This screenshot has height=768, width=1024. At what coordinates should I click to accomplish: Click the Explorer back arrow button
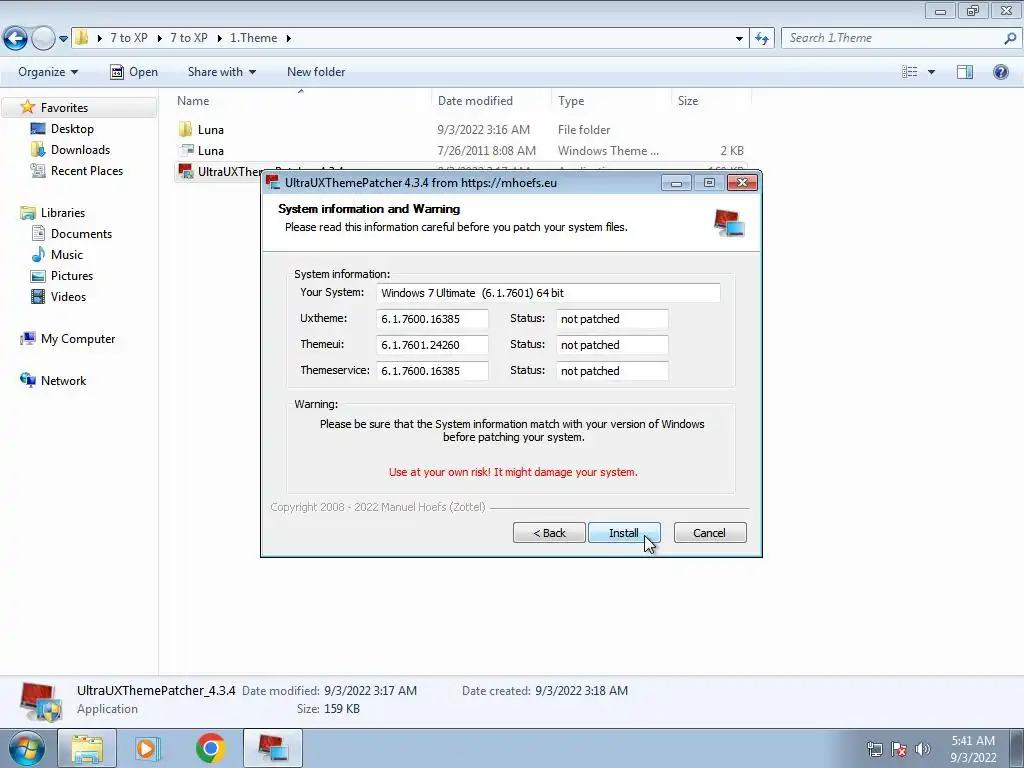pos(16,39)
